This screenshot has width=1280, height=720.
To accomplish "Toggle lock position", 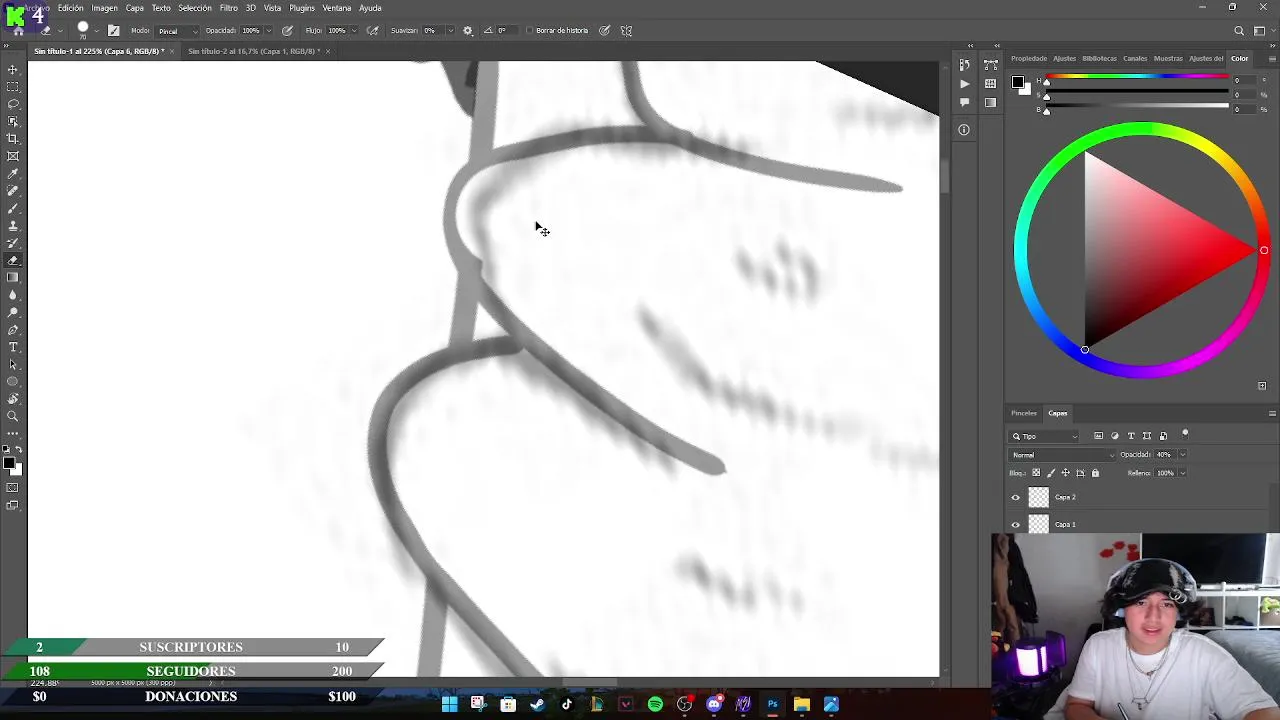I will [x=1065, y=473].
